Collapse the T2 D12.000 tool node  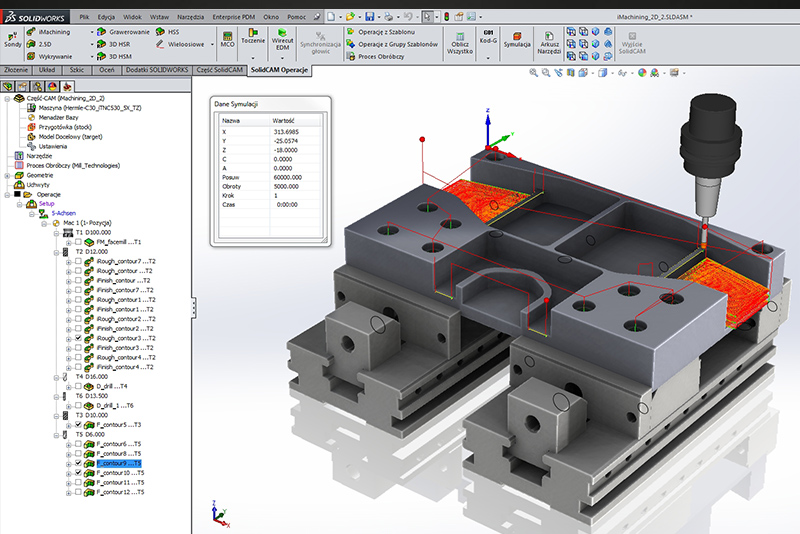pos(57,252)
